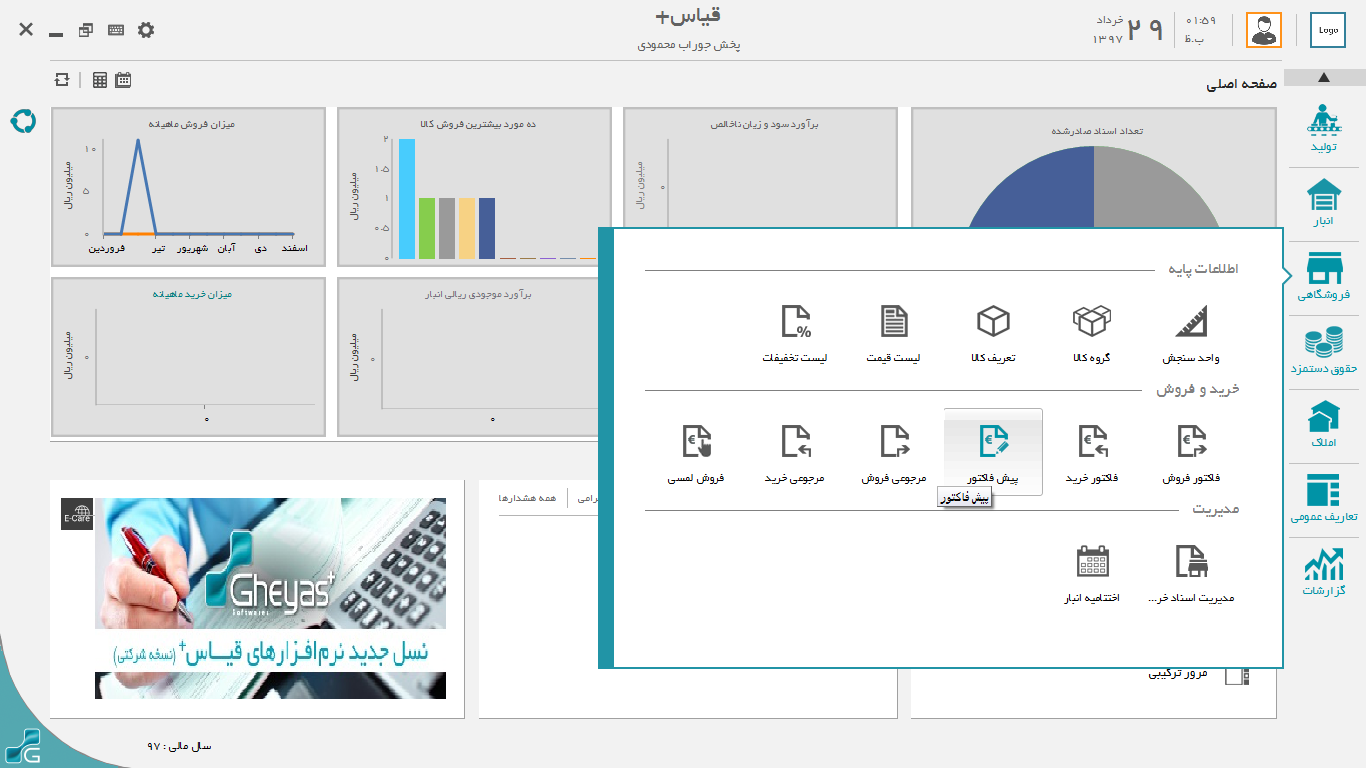
Task: Open the تولید (Production) sidebar module
Action: pos(1324,129)
